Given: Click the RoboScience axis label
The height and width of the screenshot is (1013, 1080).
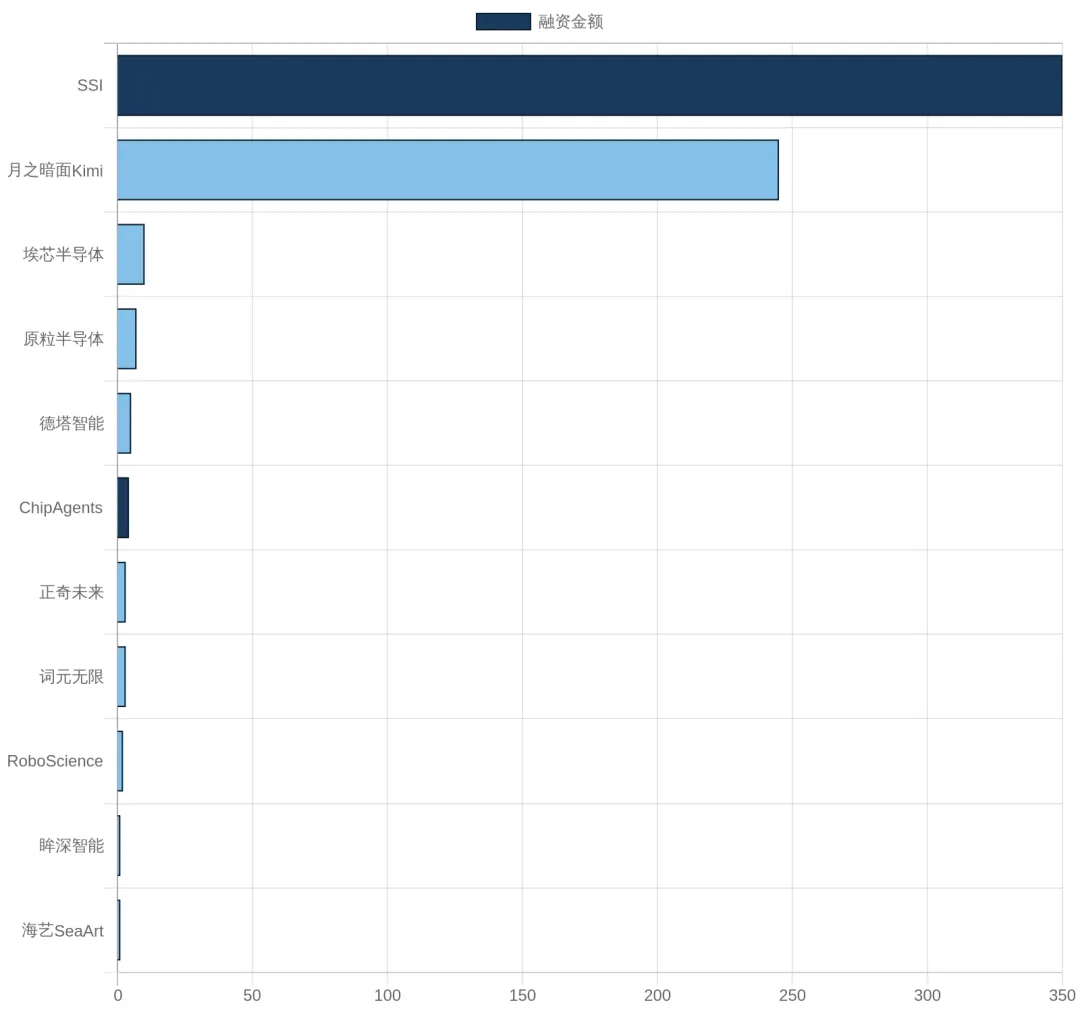Looking at the screenshot, I should coord(55,761).
